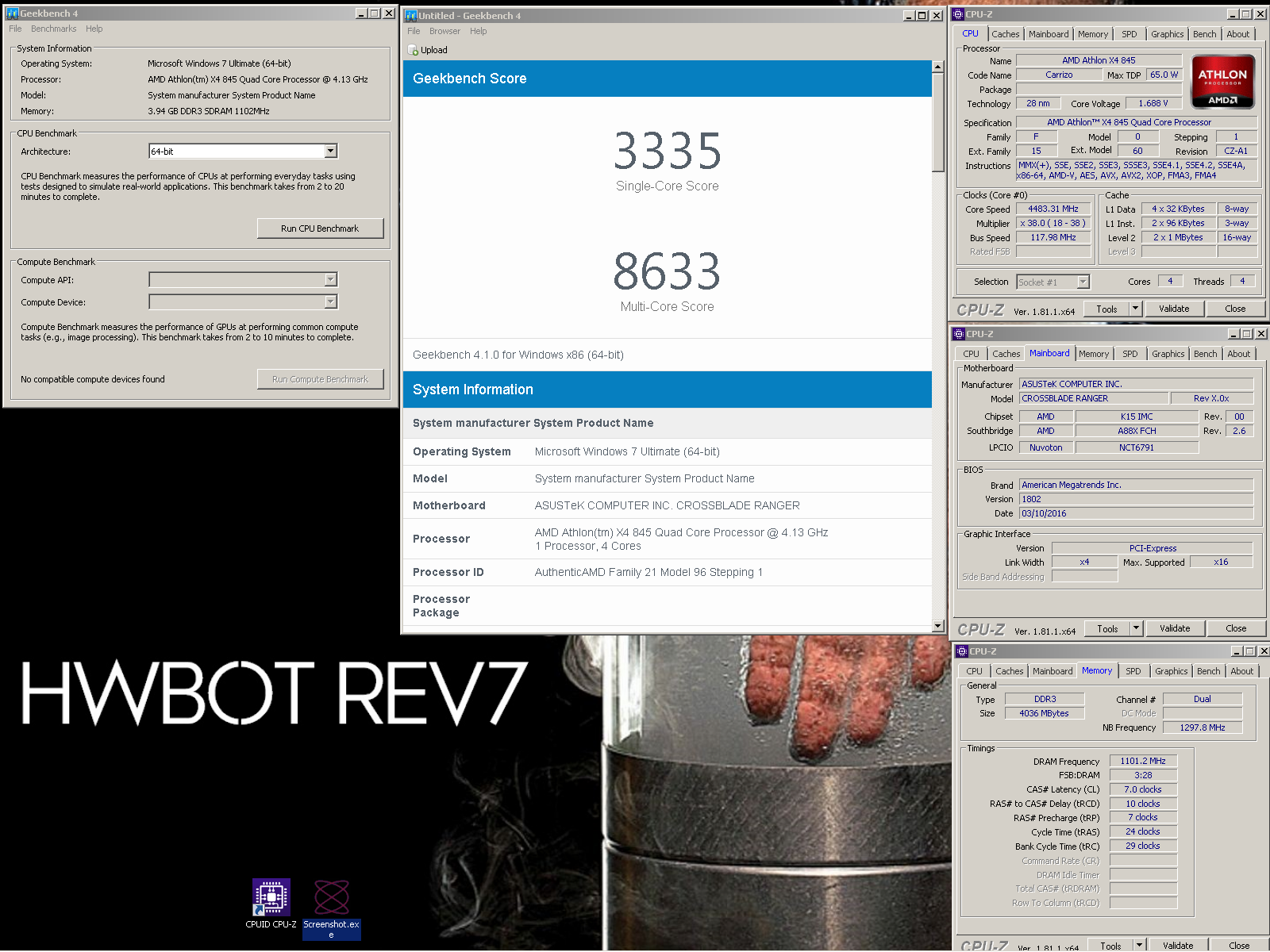Click top CPU-Z window title icon
The image size is (1270, 952).
(x=958, y=14)
